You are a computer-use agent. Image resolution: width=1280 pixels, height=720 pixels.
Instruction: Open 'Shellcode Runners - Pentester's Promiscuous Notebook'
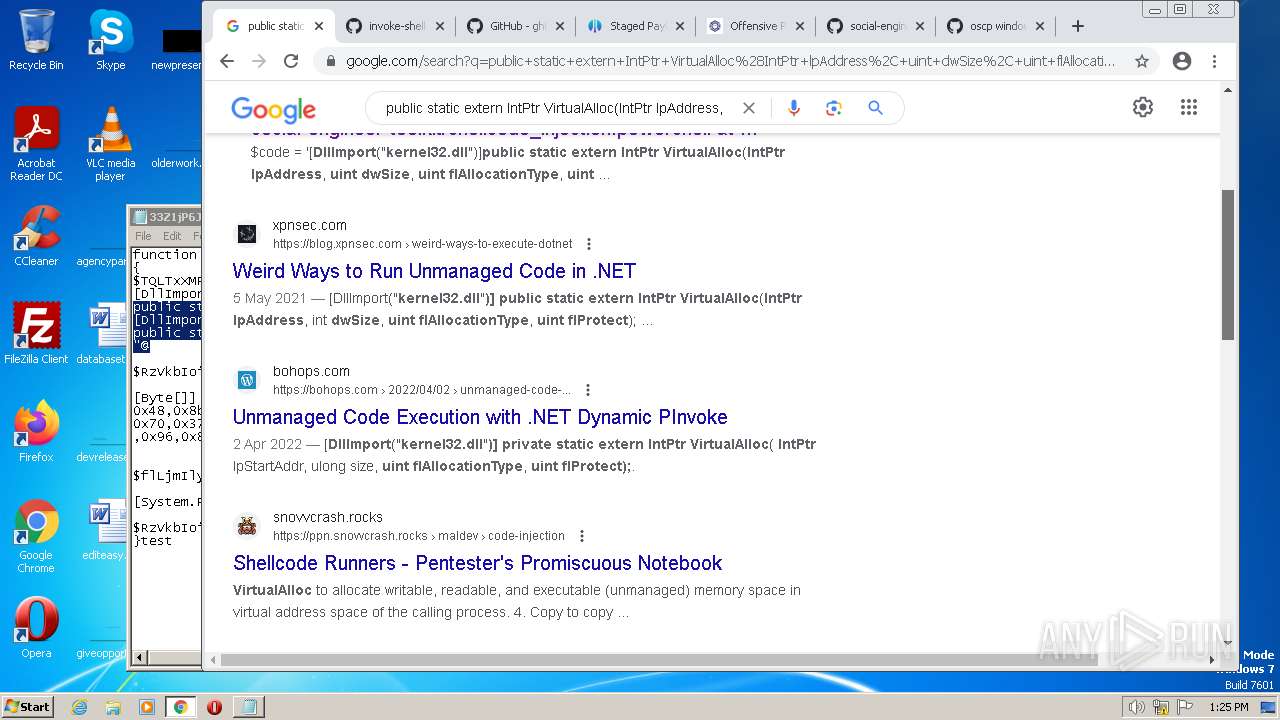(477, 563)
